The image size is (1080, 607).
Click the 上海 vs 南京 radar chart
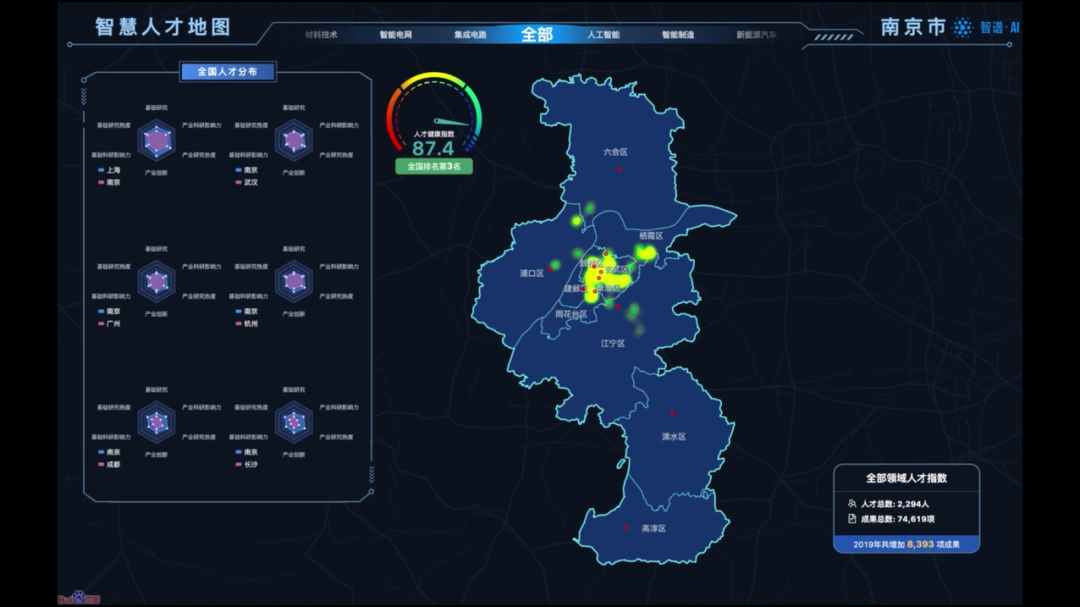tap(156, 140)
